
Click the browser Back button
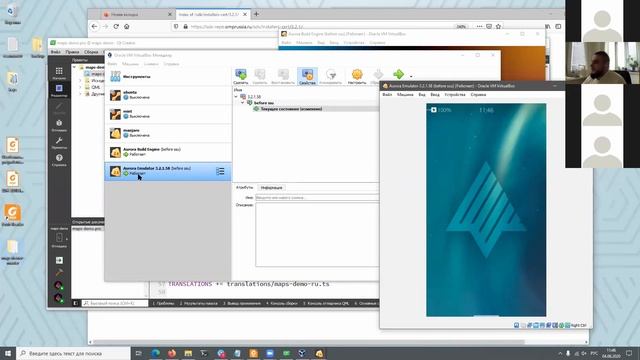[x=94, y=26]
